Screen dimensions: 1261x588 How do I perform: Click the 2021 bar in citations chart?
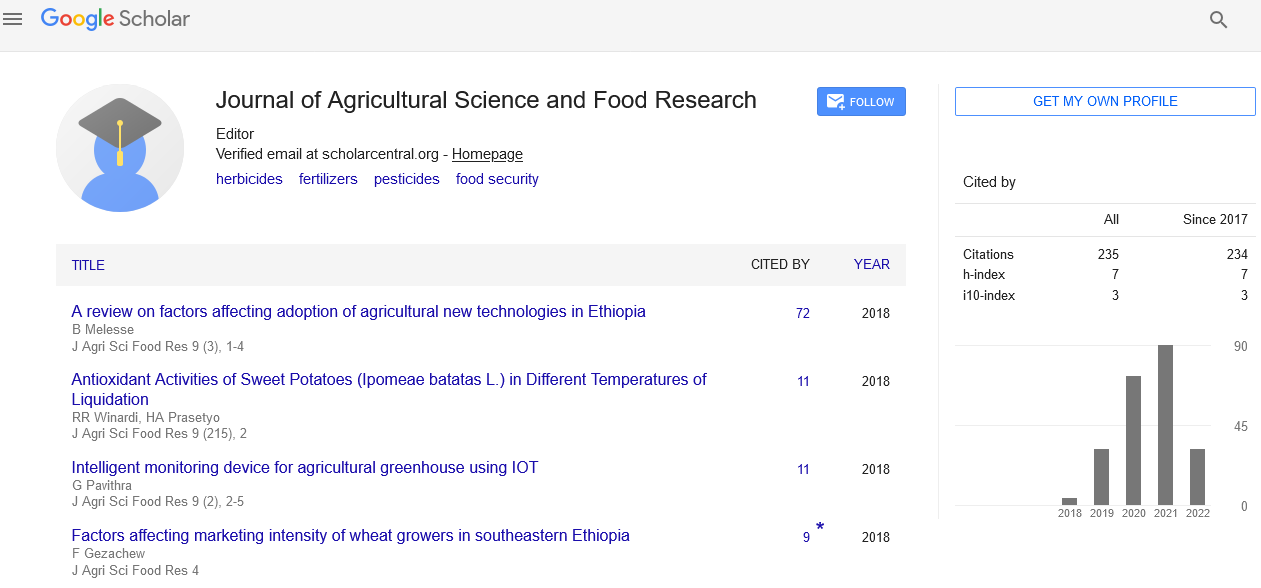click(x=1165, y=425)
